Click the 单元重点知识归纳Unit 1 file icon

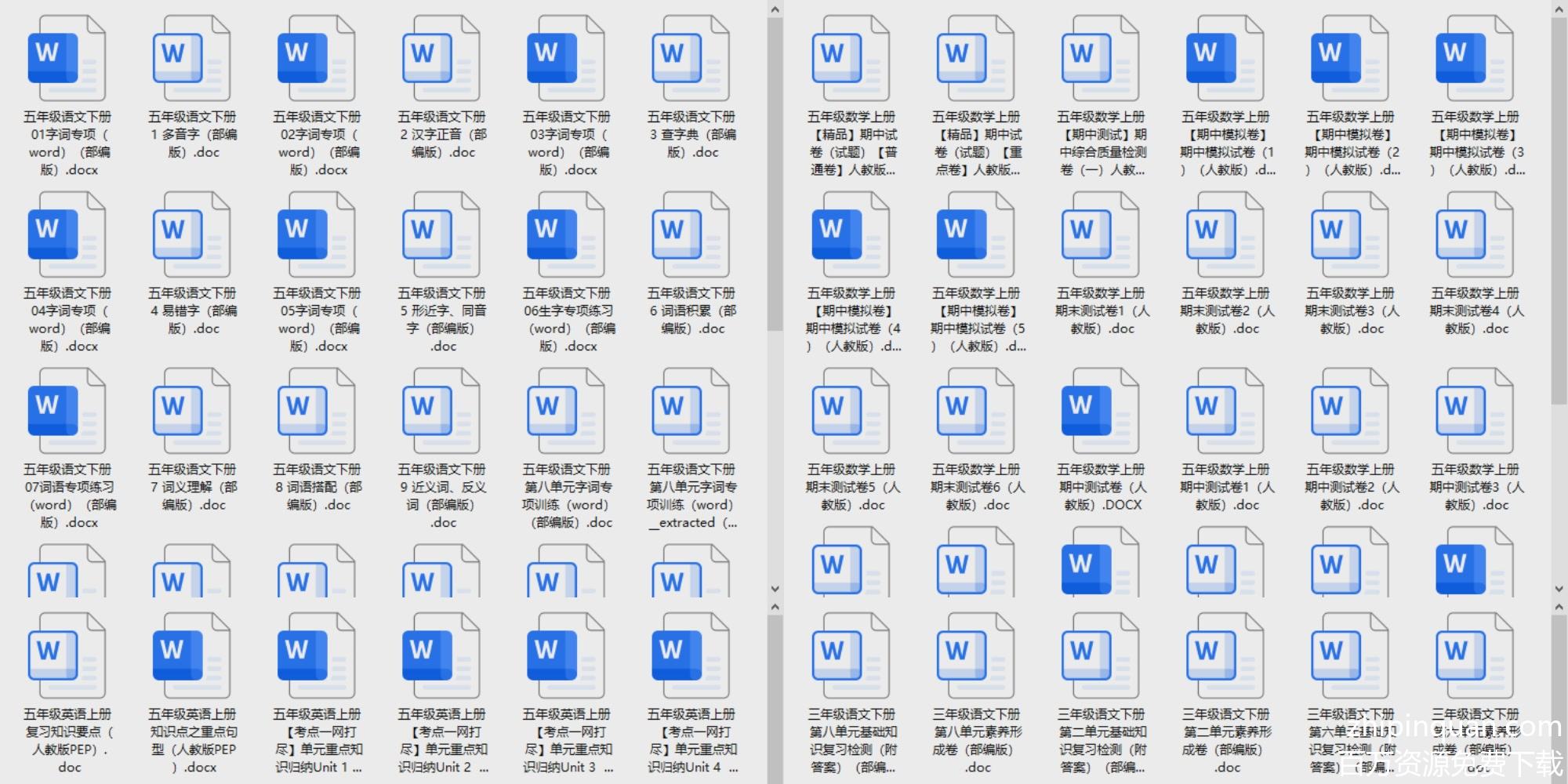316,656
